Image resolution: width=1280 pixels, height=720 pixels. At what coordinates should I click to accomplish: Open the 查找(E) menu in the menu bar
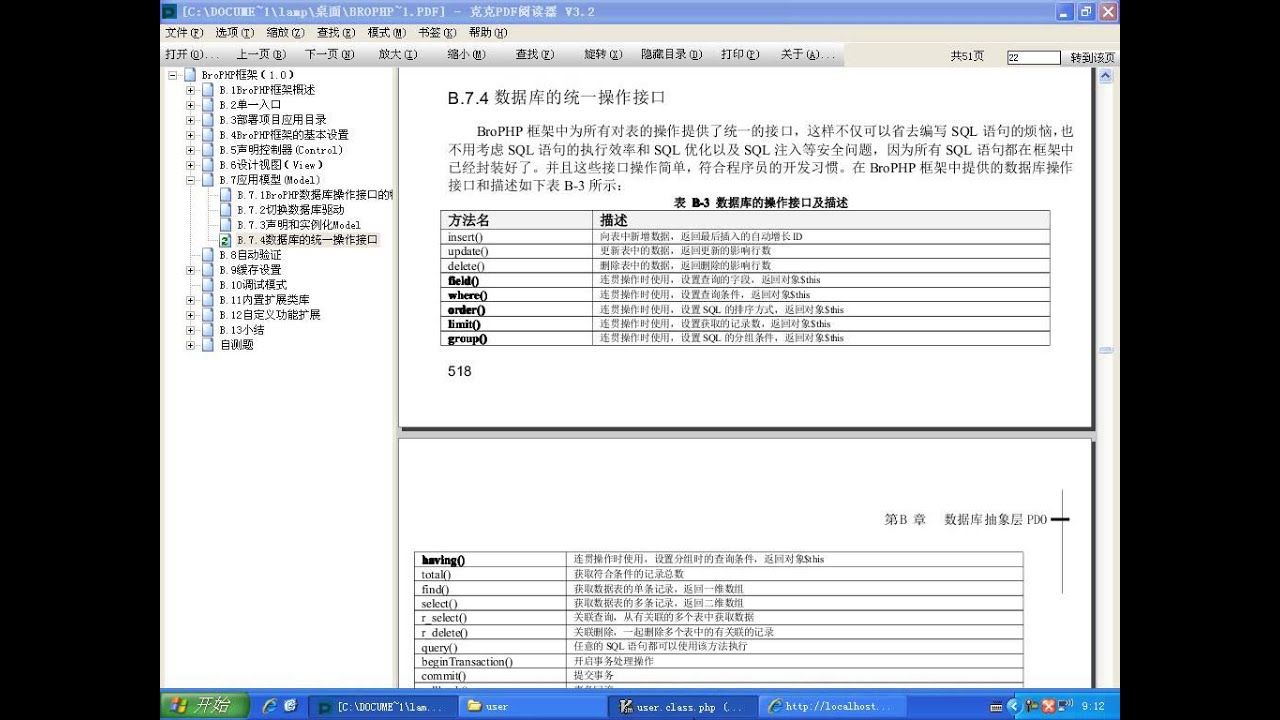pos(336,33)
